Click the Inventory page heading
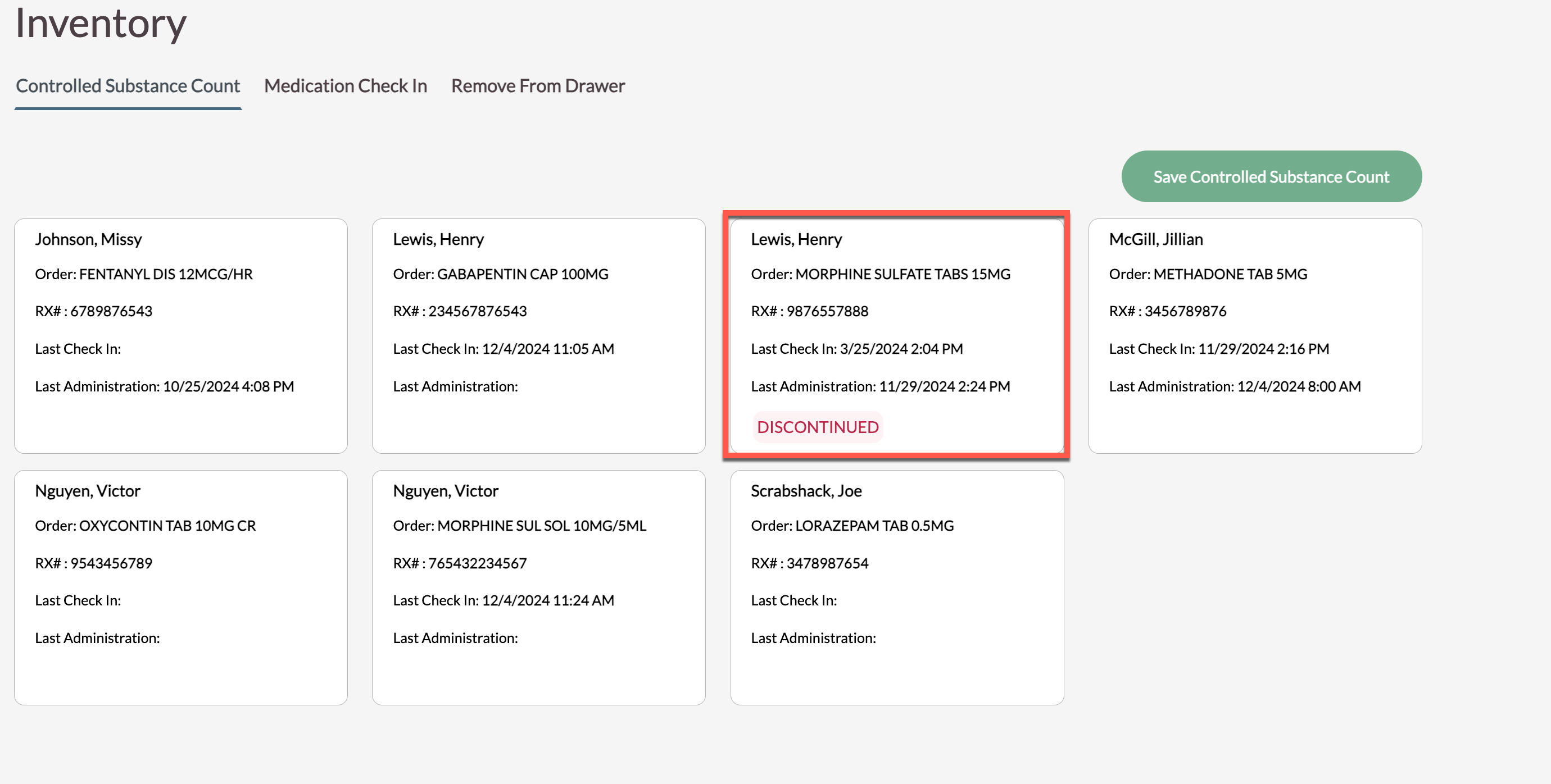Image resolution: width=1551 pixels, height=784 pixels. [101, 23]
